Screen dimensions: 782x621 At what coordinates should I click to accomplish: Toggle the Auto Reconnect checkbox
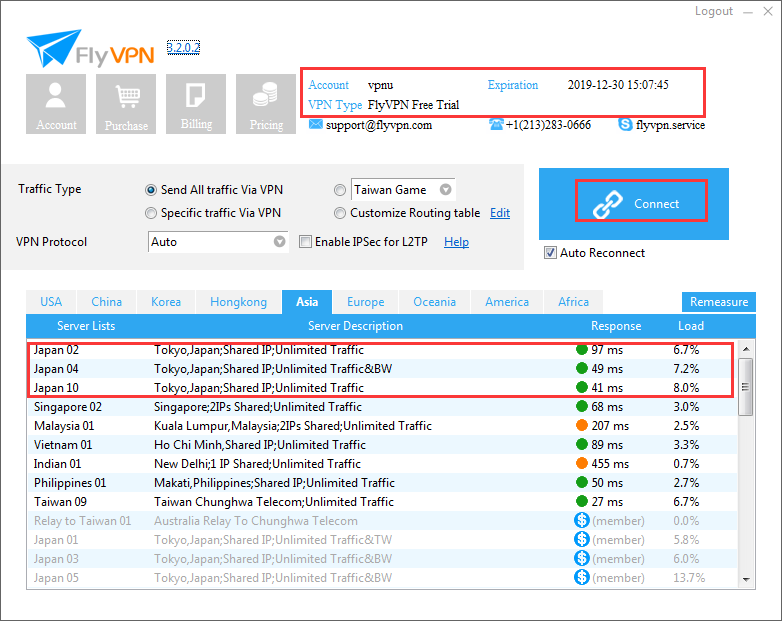[550, 253]
